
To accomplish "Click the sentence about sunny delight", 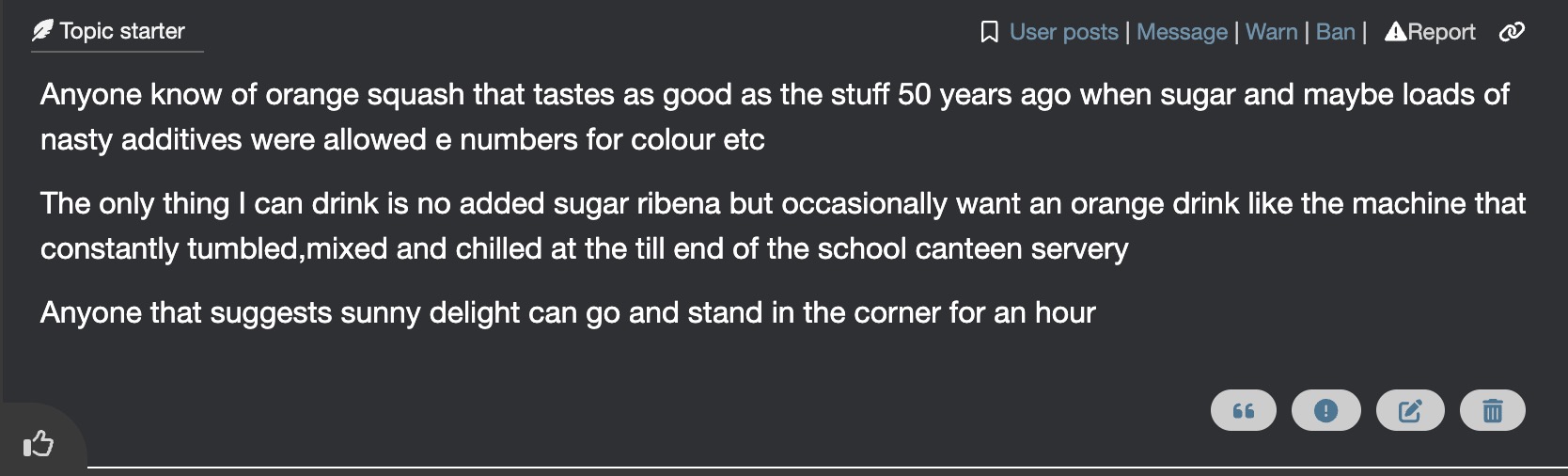I will [568, 312].
